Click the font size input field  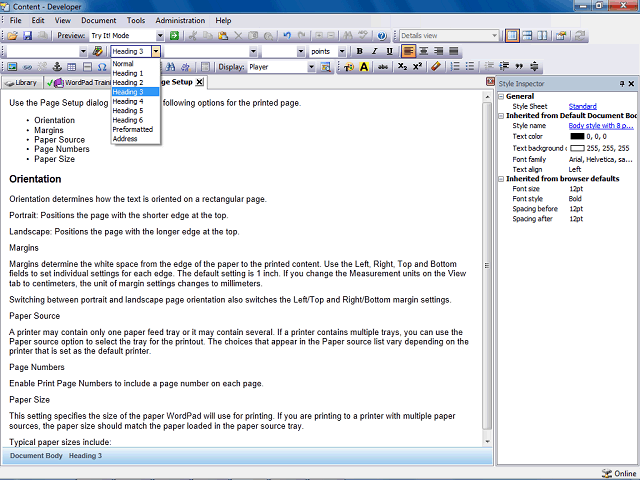point(279,51)
